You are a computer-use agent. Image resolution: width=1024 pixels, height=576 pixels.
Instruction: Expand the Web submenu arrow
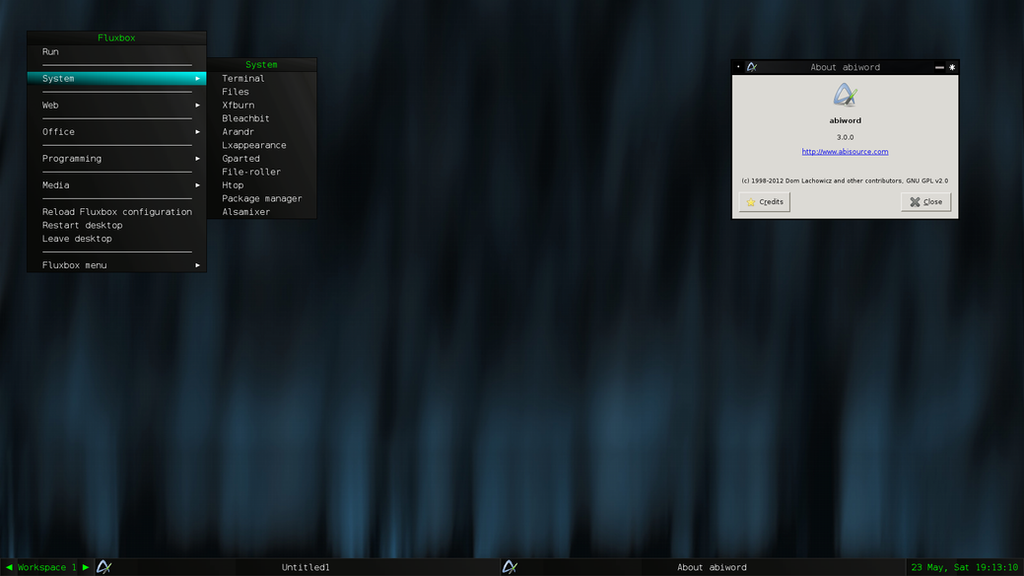coord(197,105)
